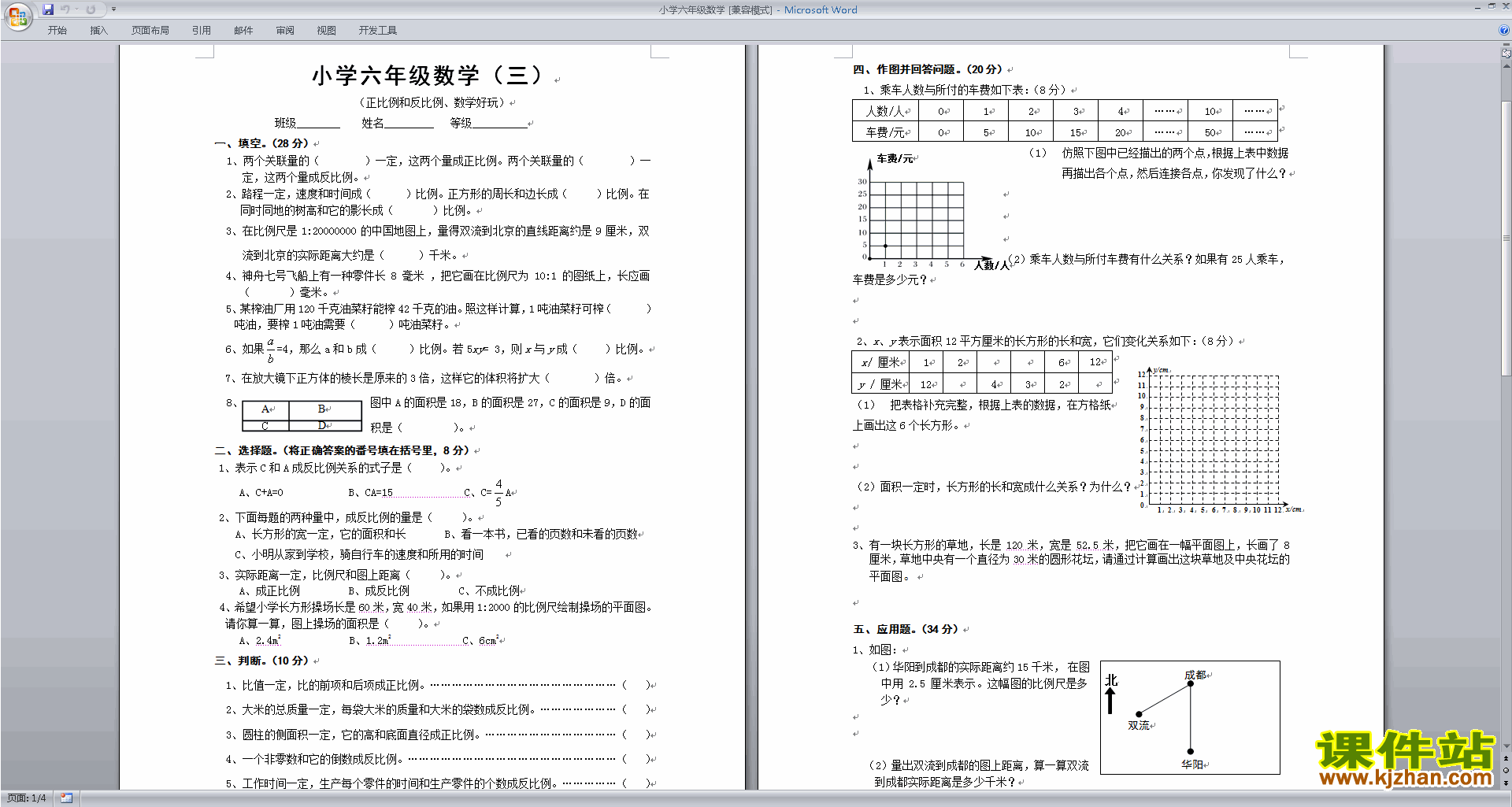This screenshot has width=1512, height=807.
Task: Click the 华阳 label on the map diagram
Action: point(1192,764)
